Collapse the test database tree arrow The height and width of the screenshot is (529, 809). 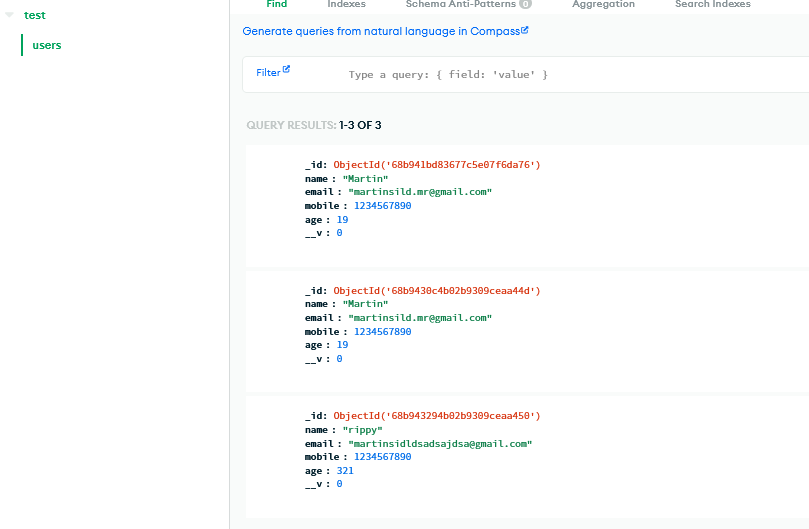click(9, 15)
